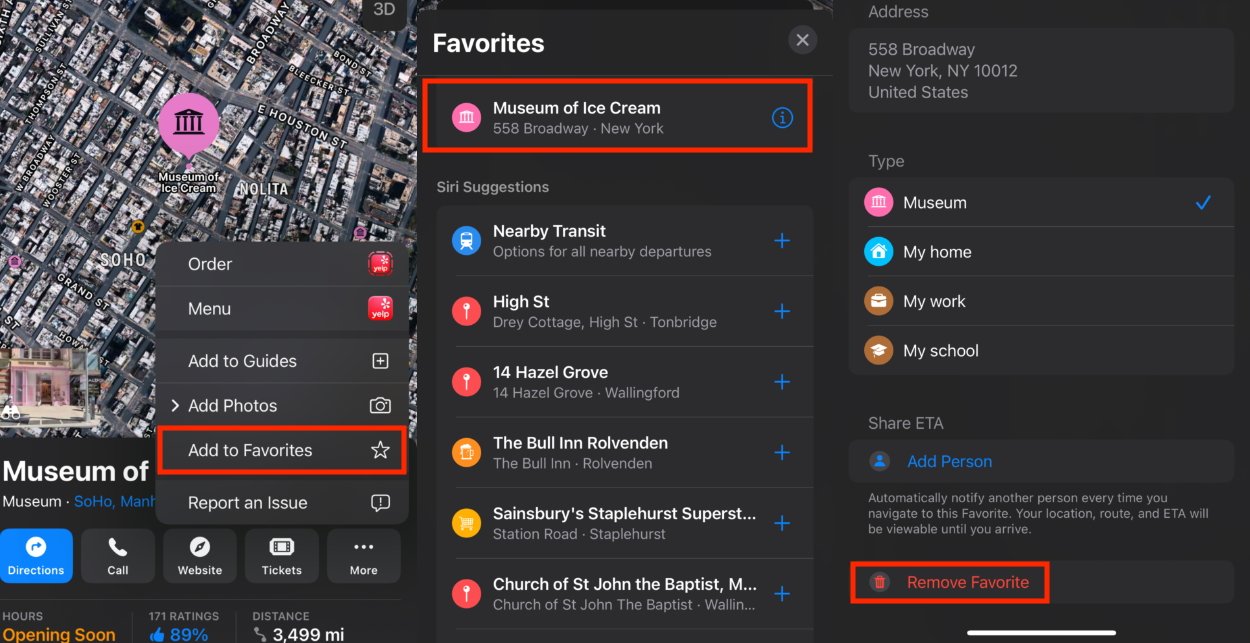
Task: Open info icon for Museum of Ice Cream
Action: 782,118
